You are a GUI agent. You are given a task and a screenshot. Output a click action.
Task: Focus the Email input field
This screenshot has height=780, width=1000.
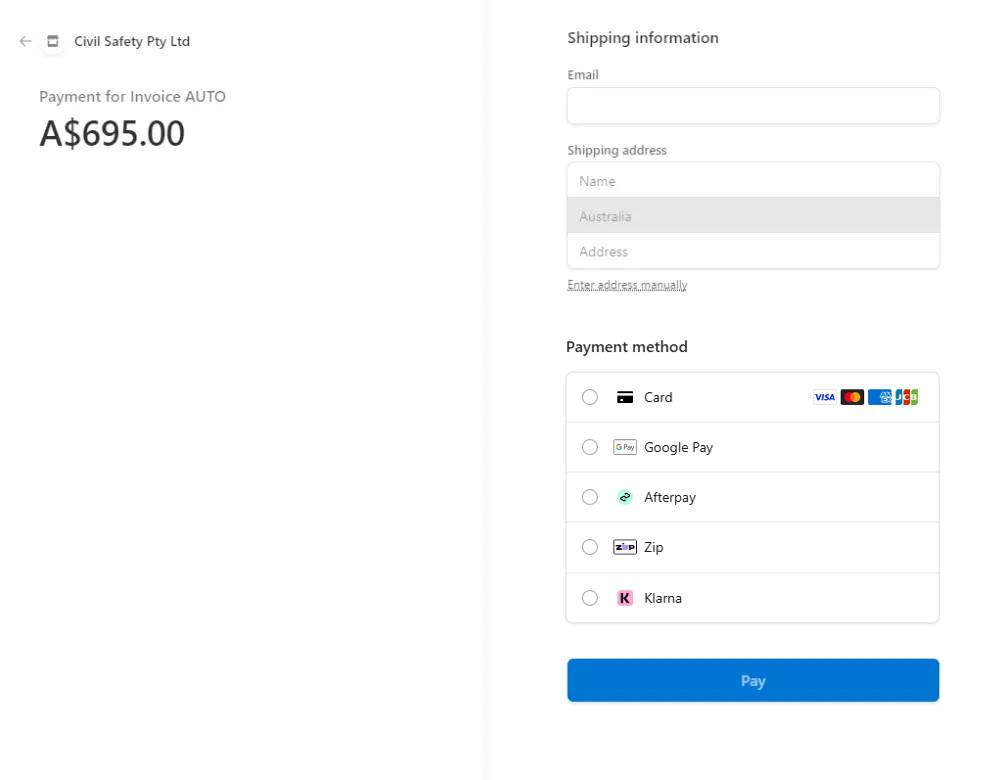753,106
